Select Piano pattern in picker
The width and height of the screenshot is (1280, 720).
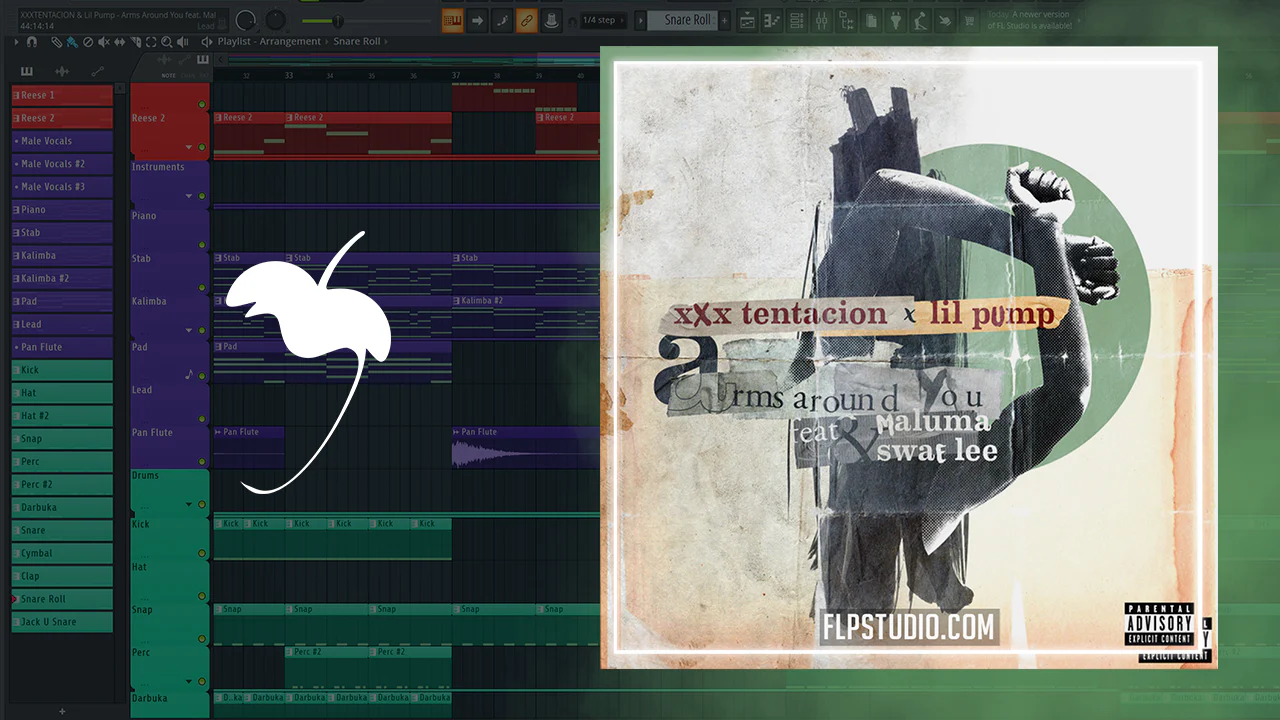[62, 210]
